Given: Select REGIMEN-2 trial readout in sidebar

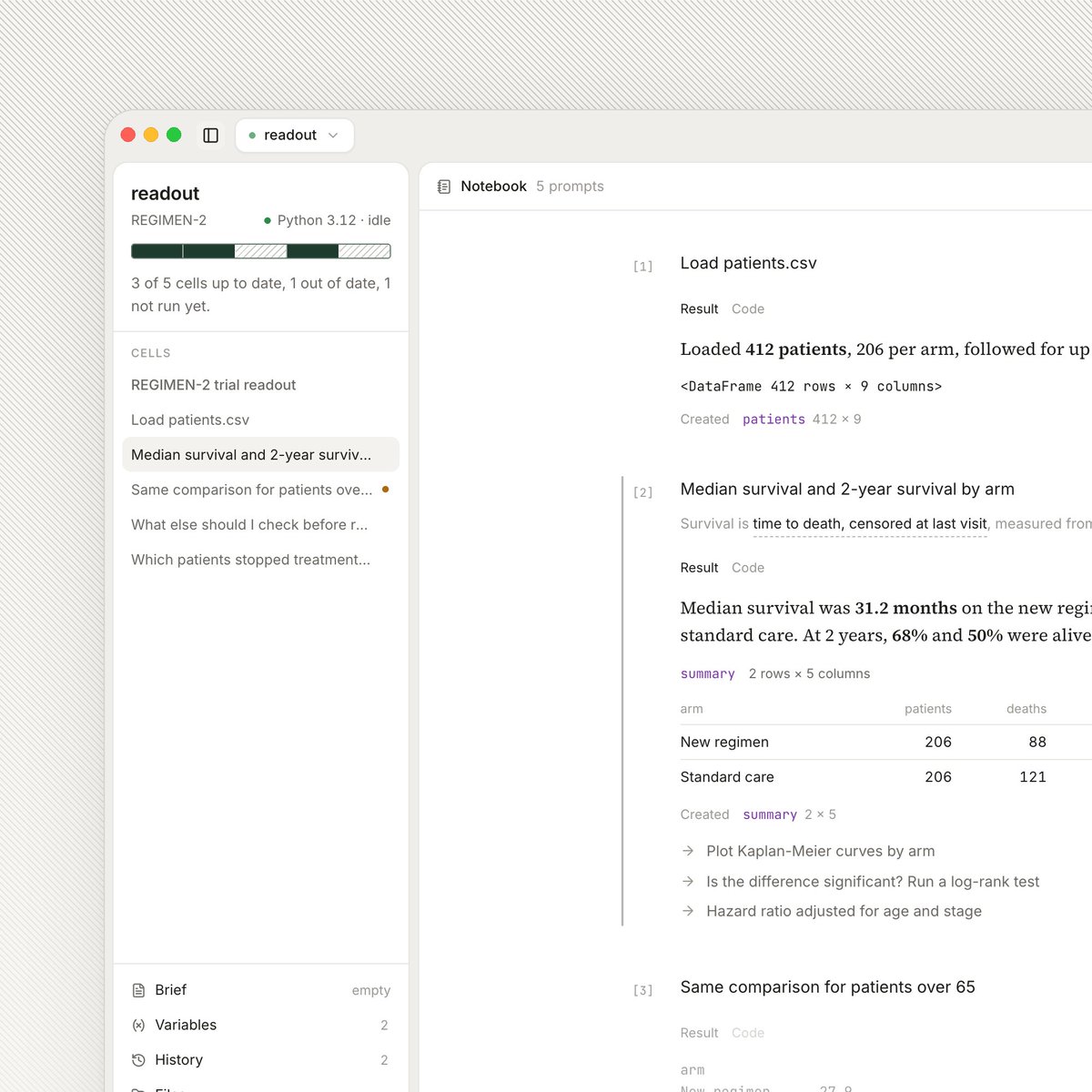Looking at the screenshot, I should [260, 385].
